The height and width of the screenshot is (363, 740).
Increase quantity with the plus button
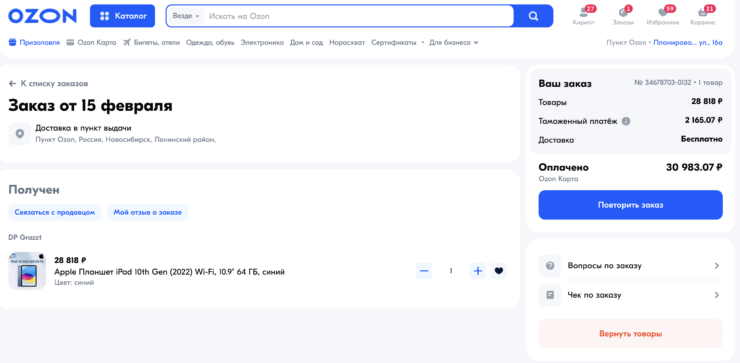(478, 271)
